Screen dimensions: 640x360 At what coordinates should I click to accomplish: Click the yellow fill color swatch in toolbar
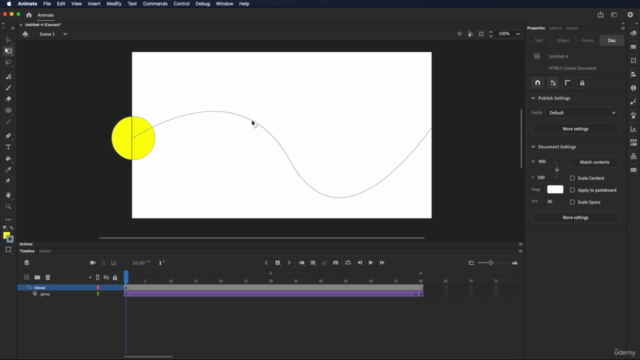point(6,235)
